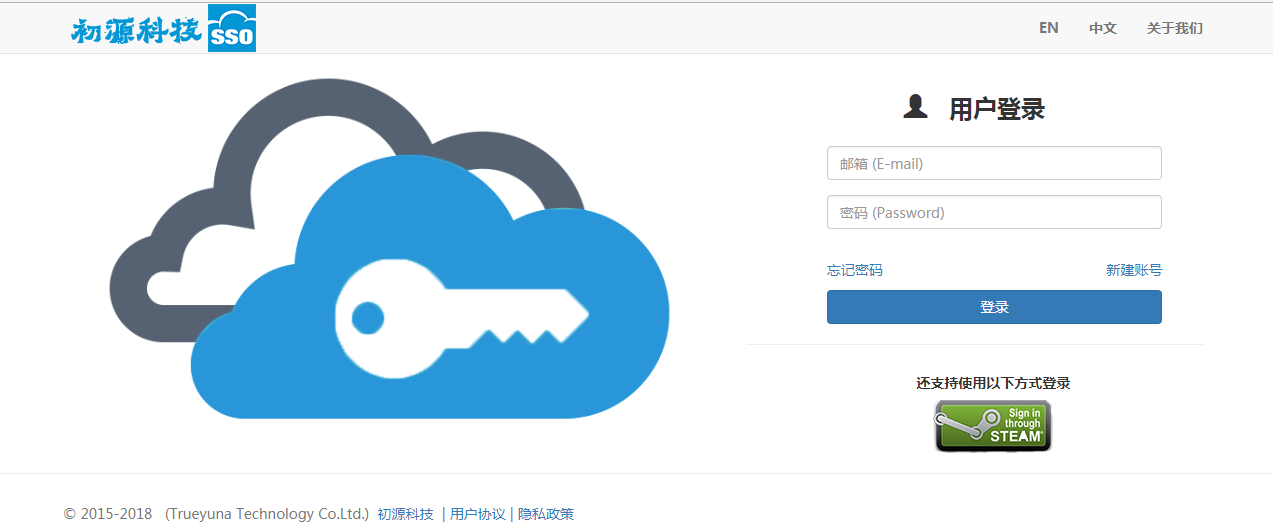Click the 还支持使用以下方式登录 label
Image resolution: width=1273 pixels, height=527 pixels.
coord(993,383)
